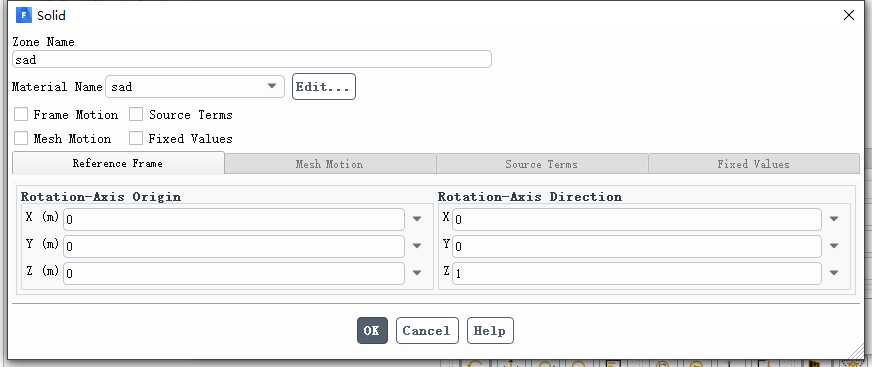Tick the Fixed Values checkbox
The height and width of the screenshot is (367, 872).
coord(136,138)
